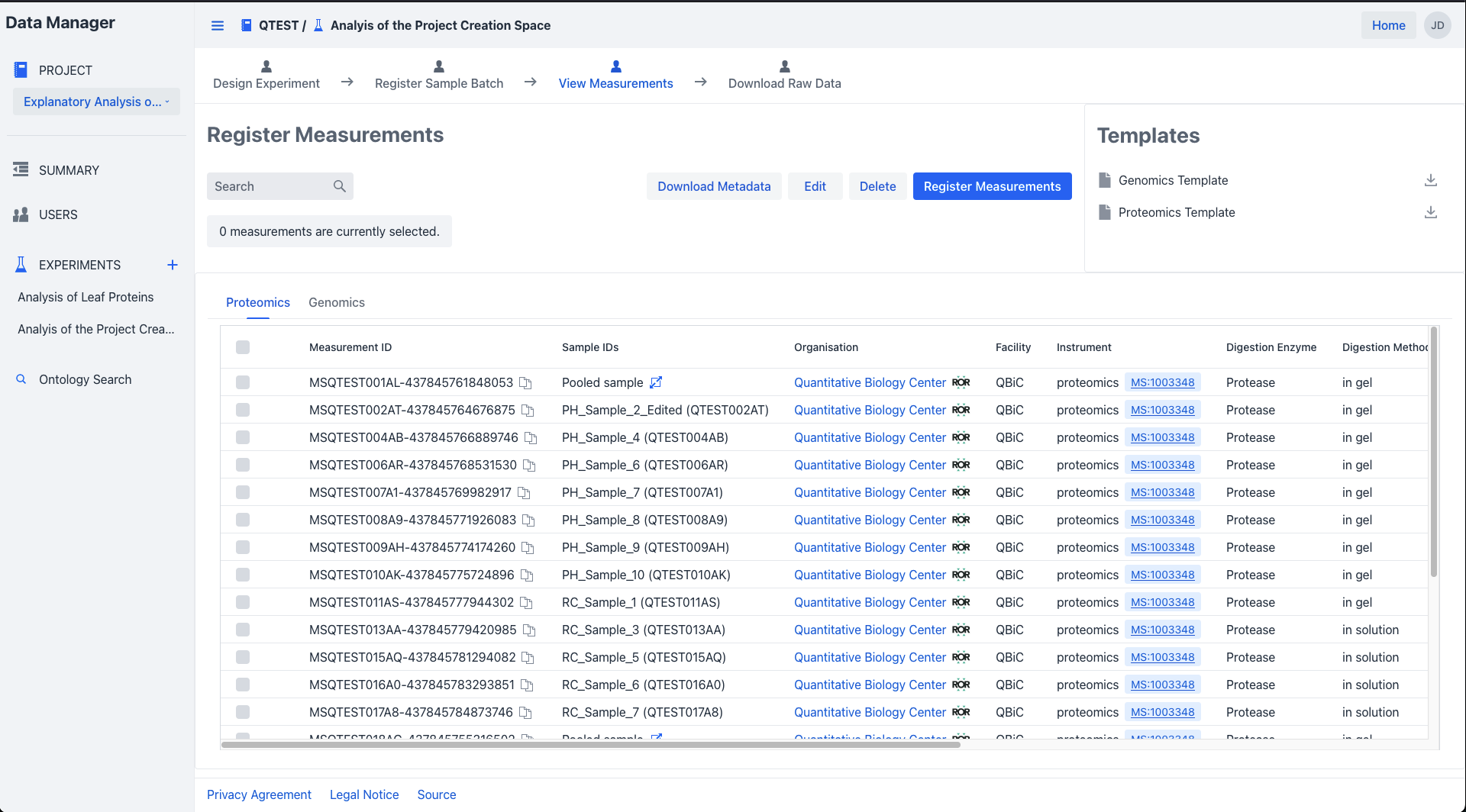Copy measurement ID MSQTEST001AL to clipboard
The width and height of the screenshot is (1466, 812).
tap(525, 382)
